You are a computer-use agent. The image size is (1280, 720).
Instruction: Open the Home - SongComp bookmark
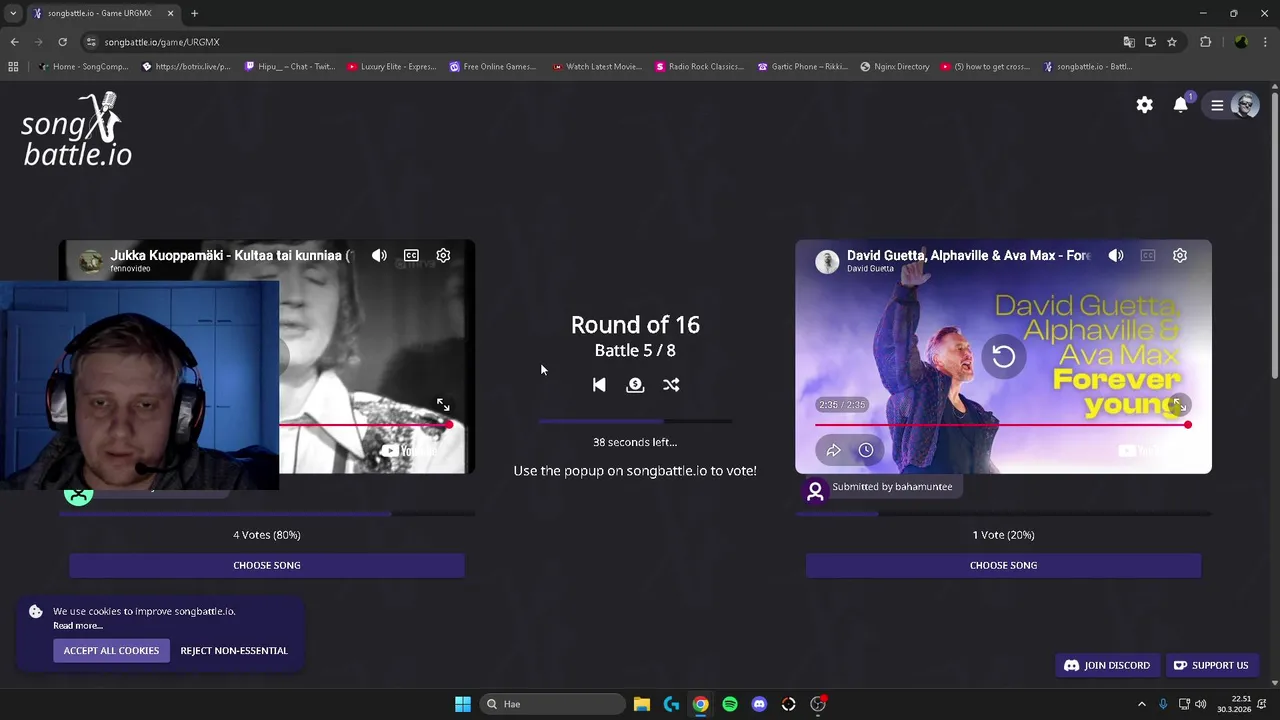[x=84, y=67]
